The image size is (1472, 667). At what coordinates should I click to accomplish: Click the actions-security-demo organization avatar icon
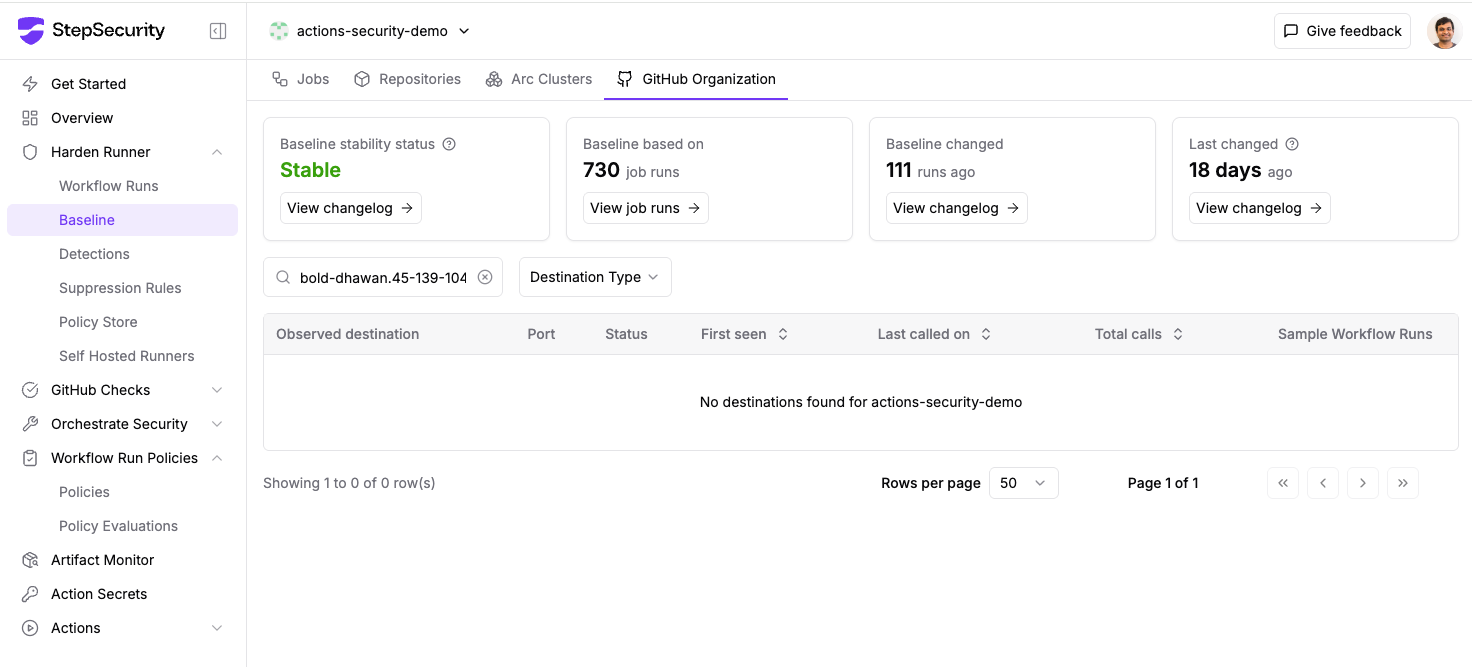click(279, 31)
